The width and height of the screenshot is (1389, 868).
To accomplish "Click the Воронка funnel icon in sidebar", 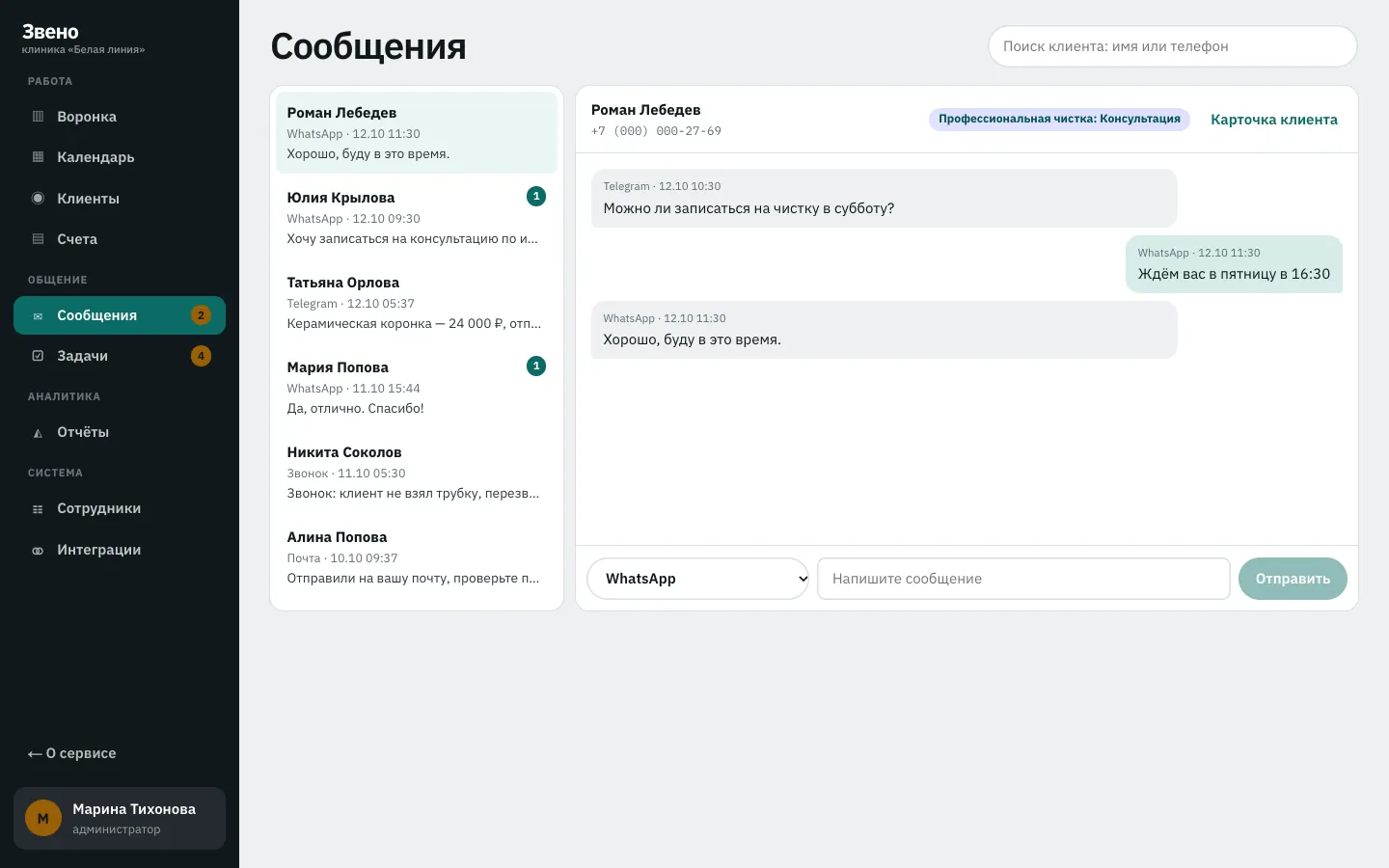I will 39,117.
